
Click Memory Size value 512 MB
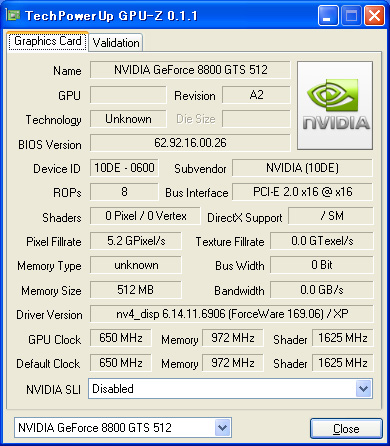pyautogui.click(x=136, y=290)
